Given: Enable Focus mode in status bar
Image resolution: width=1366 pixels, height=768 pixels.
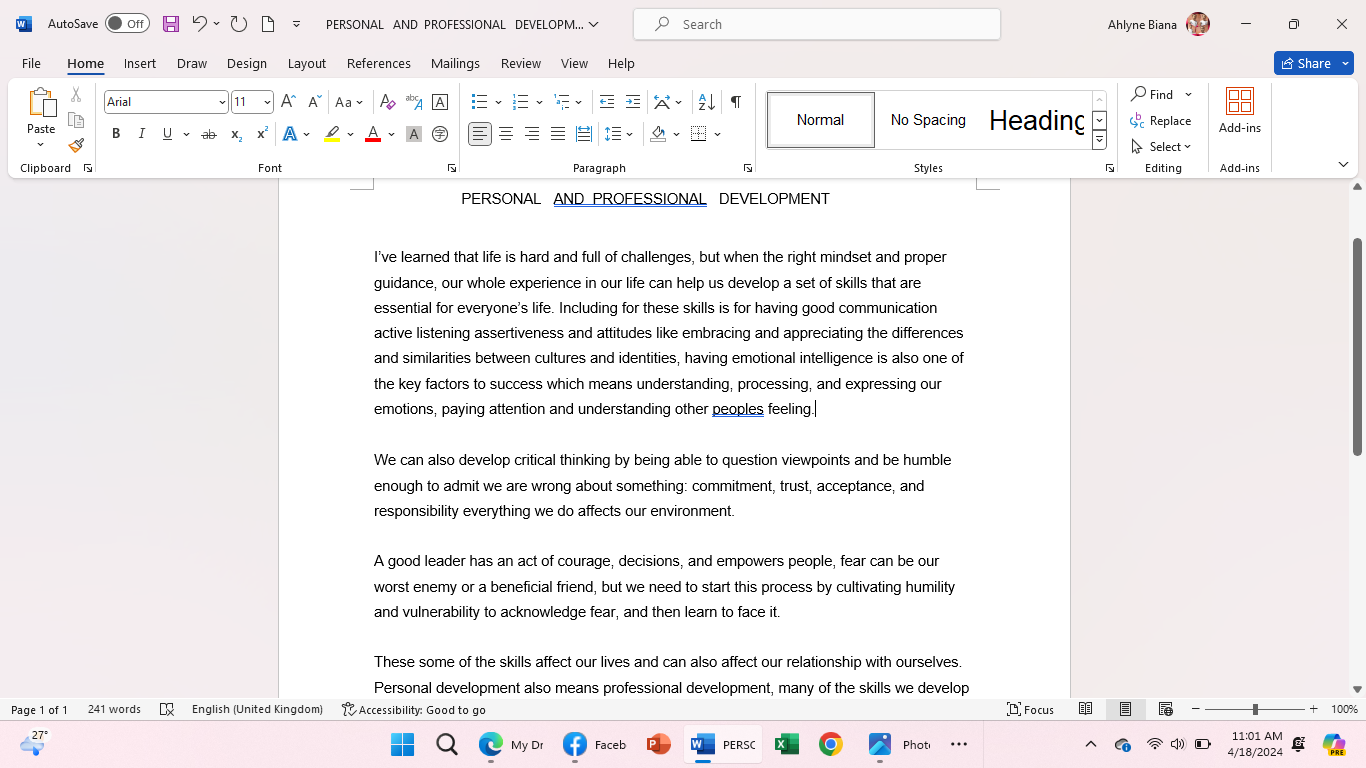Looking at the screenshot, I should pos(1031,710).
